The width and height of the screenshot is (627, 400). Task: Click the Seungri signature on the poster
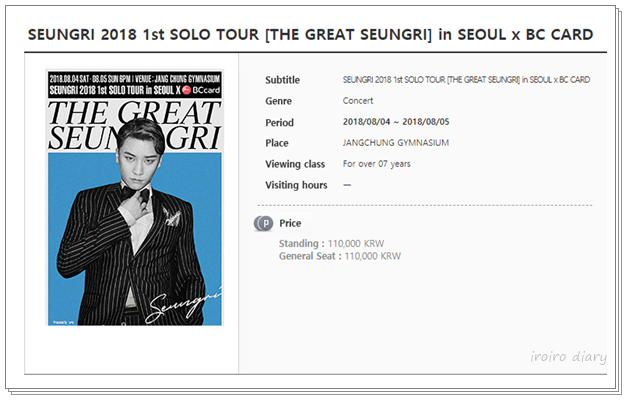click(x=183, y=307)
